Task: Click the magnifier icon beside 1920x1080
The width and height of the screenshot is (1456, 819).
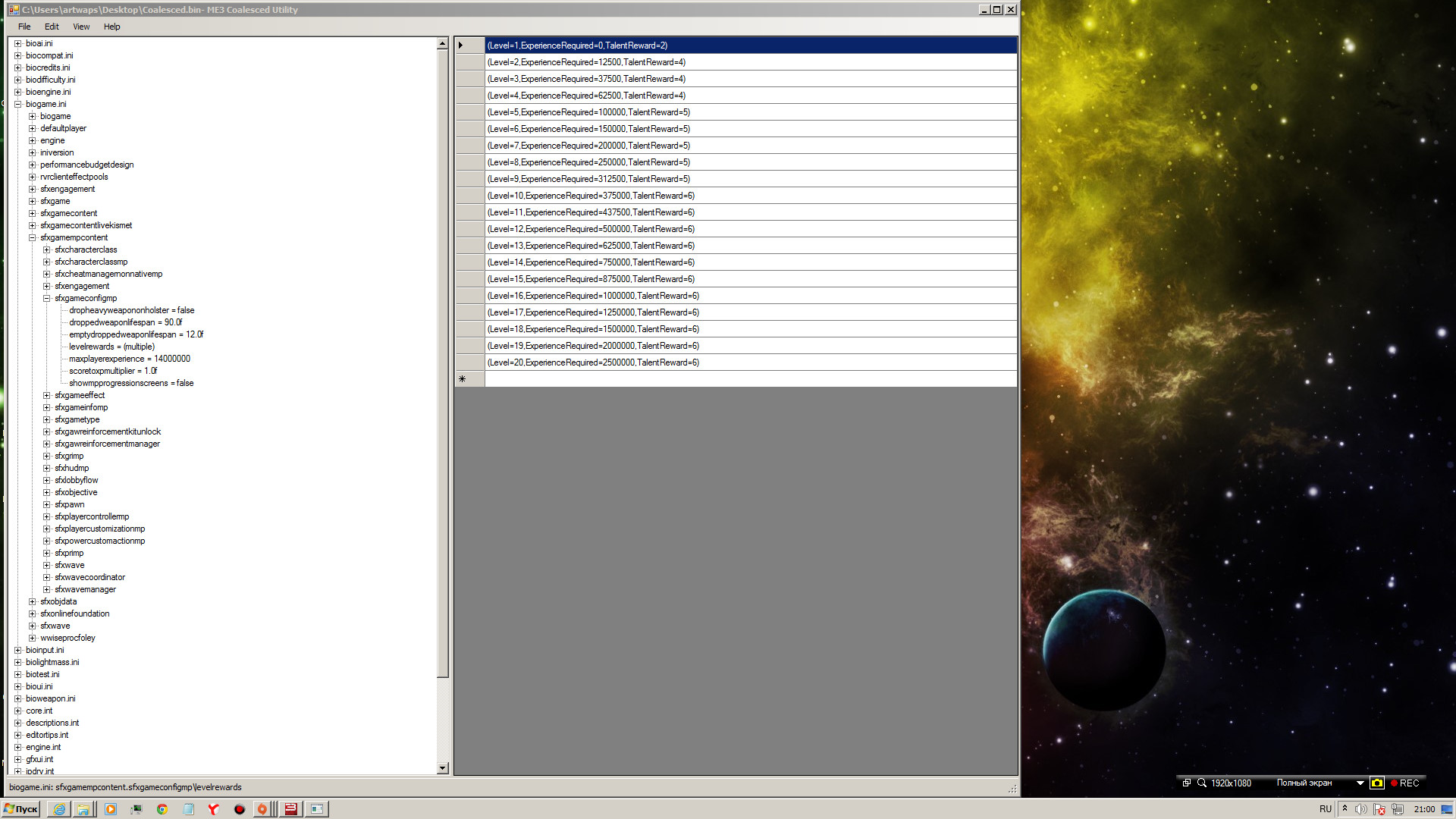Action: 1202,783
